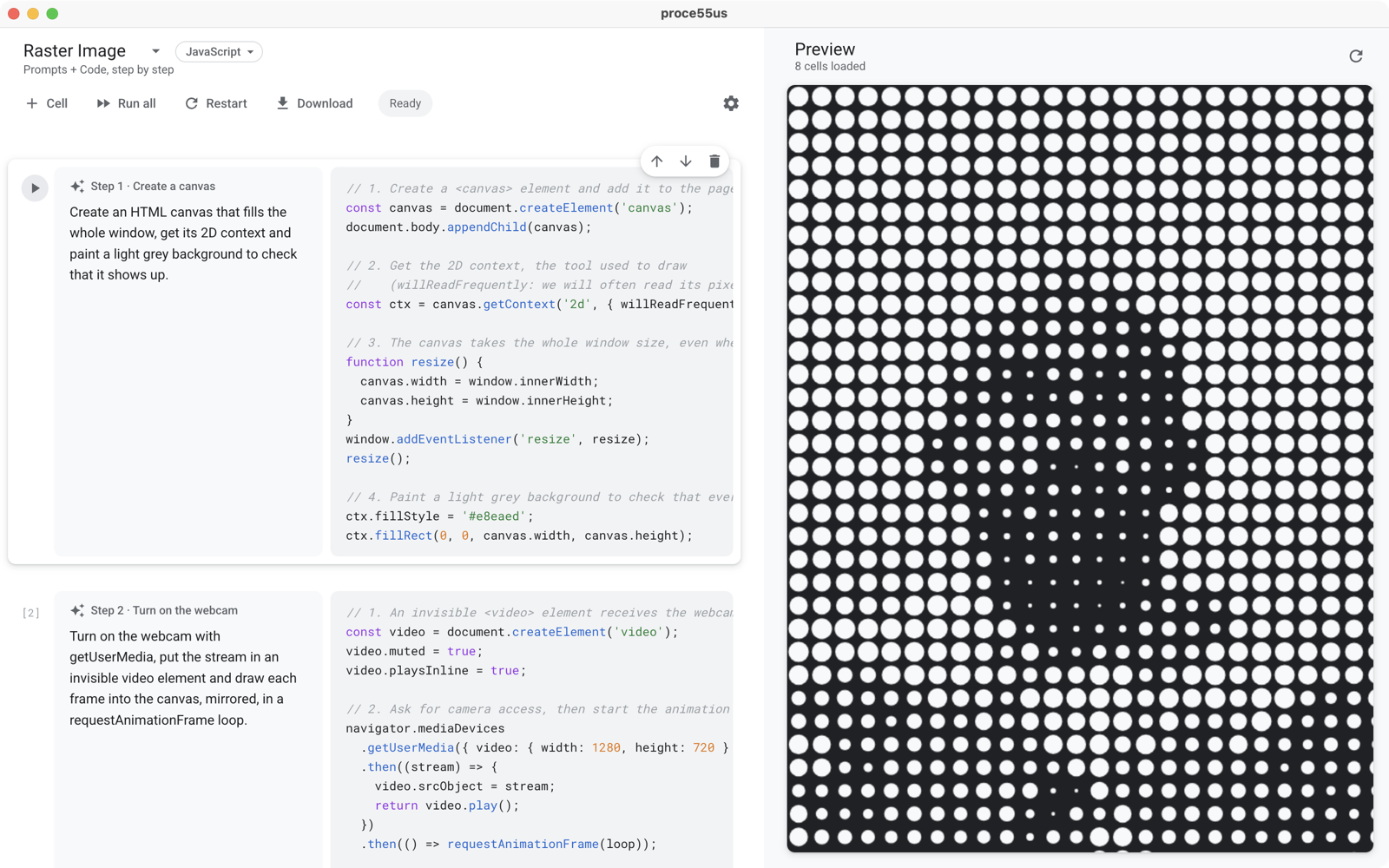Click the Preview panel heading
This screenshot has width=1389, height=868.
[825, 49]
